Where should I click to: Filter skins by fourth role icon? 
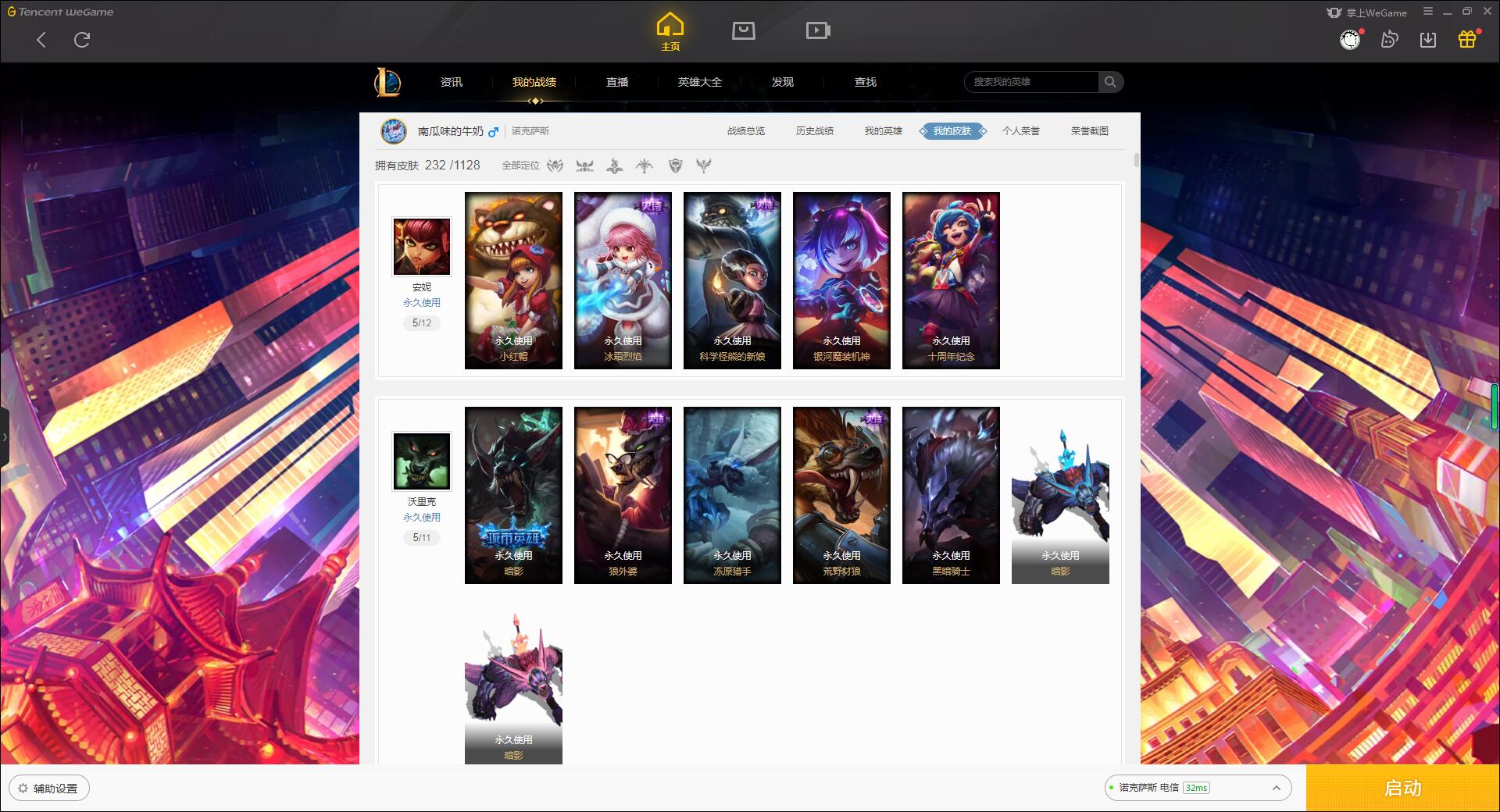click(x=645, y=166)
